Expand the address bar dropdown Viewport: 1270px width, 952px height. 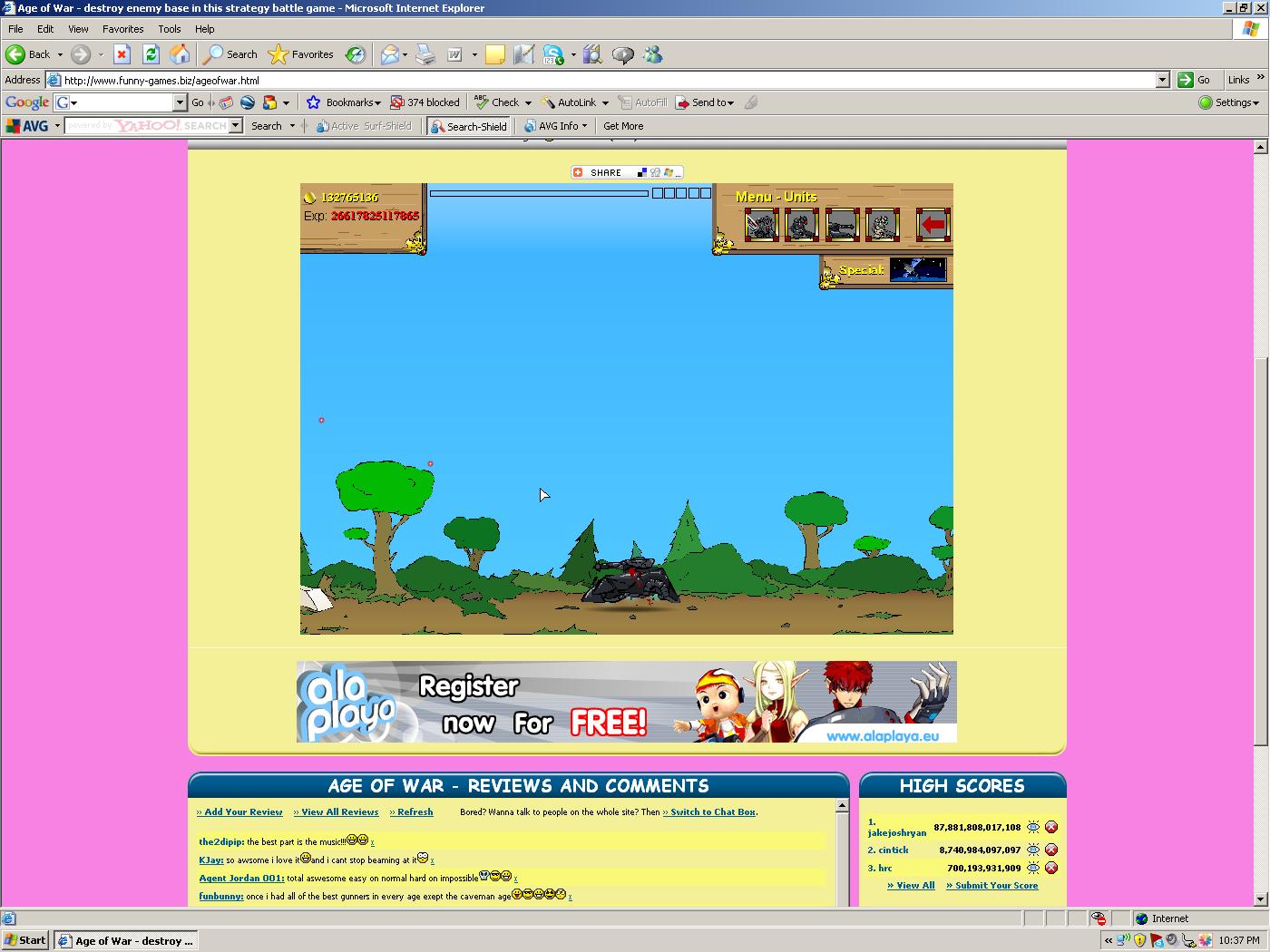coord(1162,80)
